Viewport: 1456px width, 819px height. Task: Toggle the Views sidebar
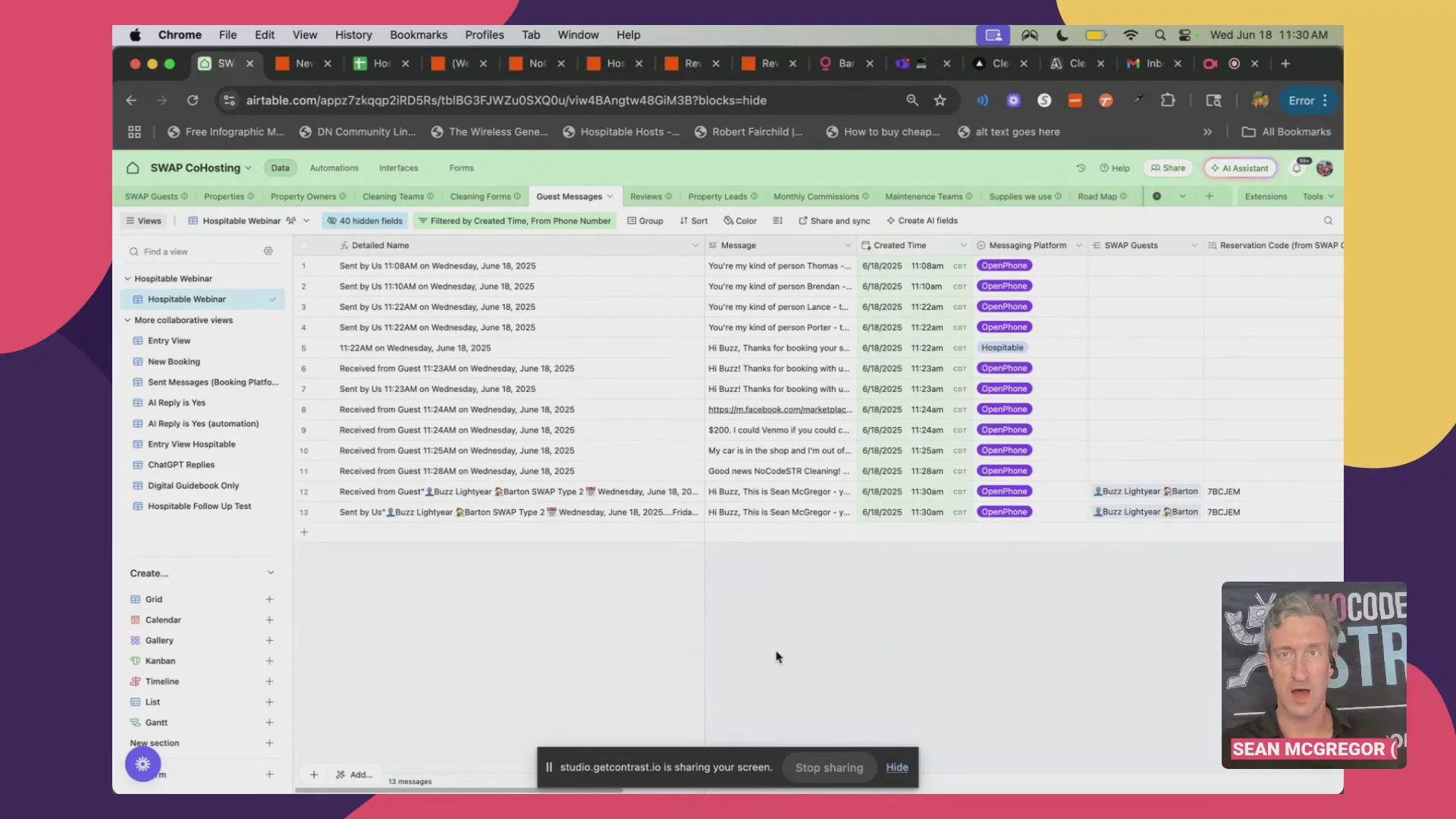tap(143, 221)
